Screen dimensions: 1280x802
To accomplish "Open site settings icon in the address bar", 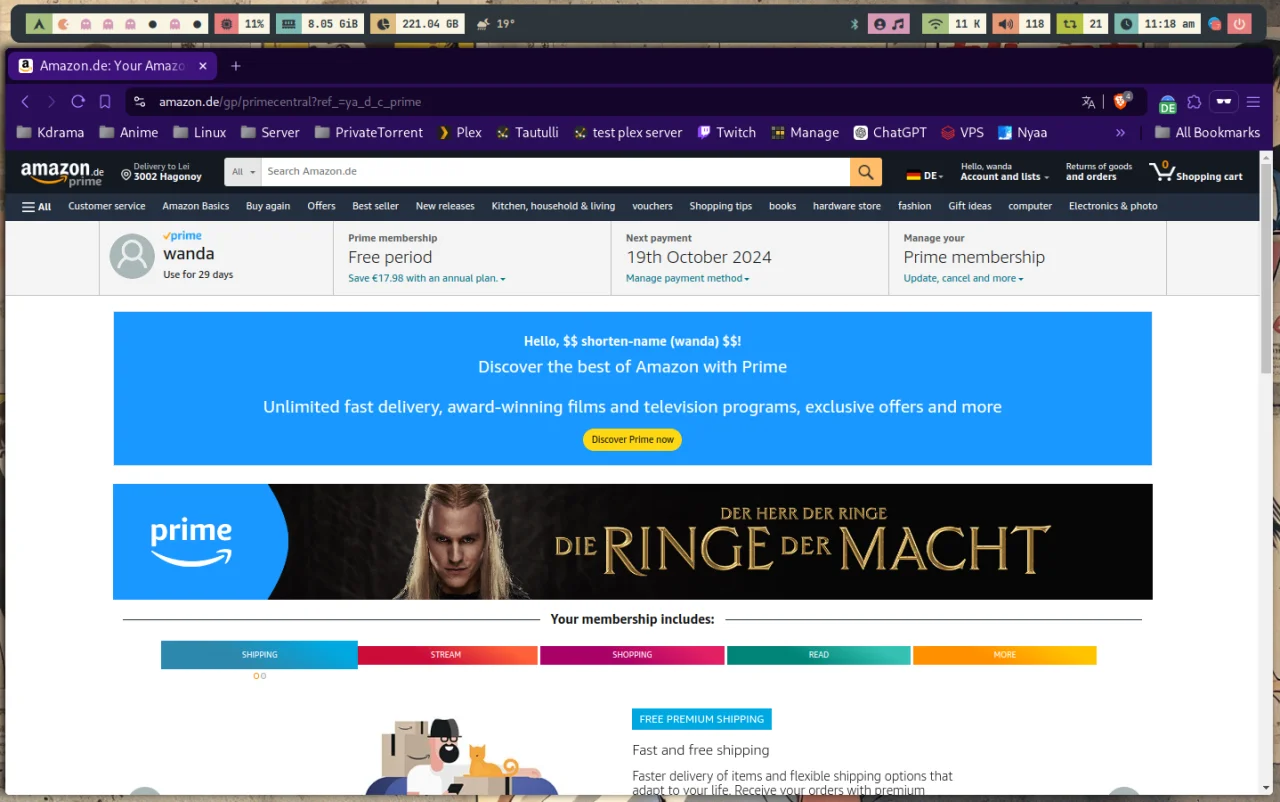I will pyautogui.click(x=140, y=102).
